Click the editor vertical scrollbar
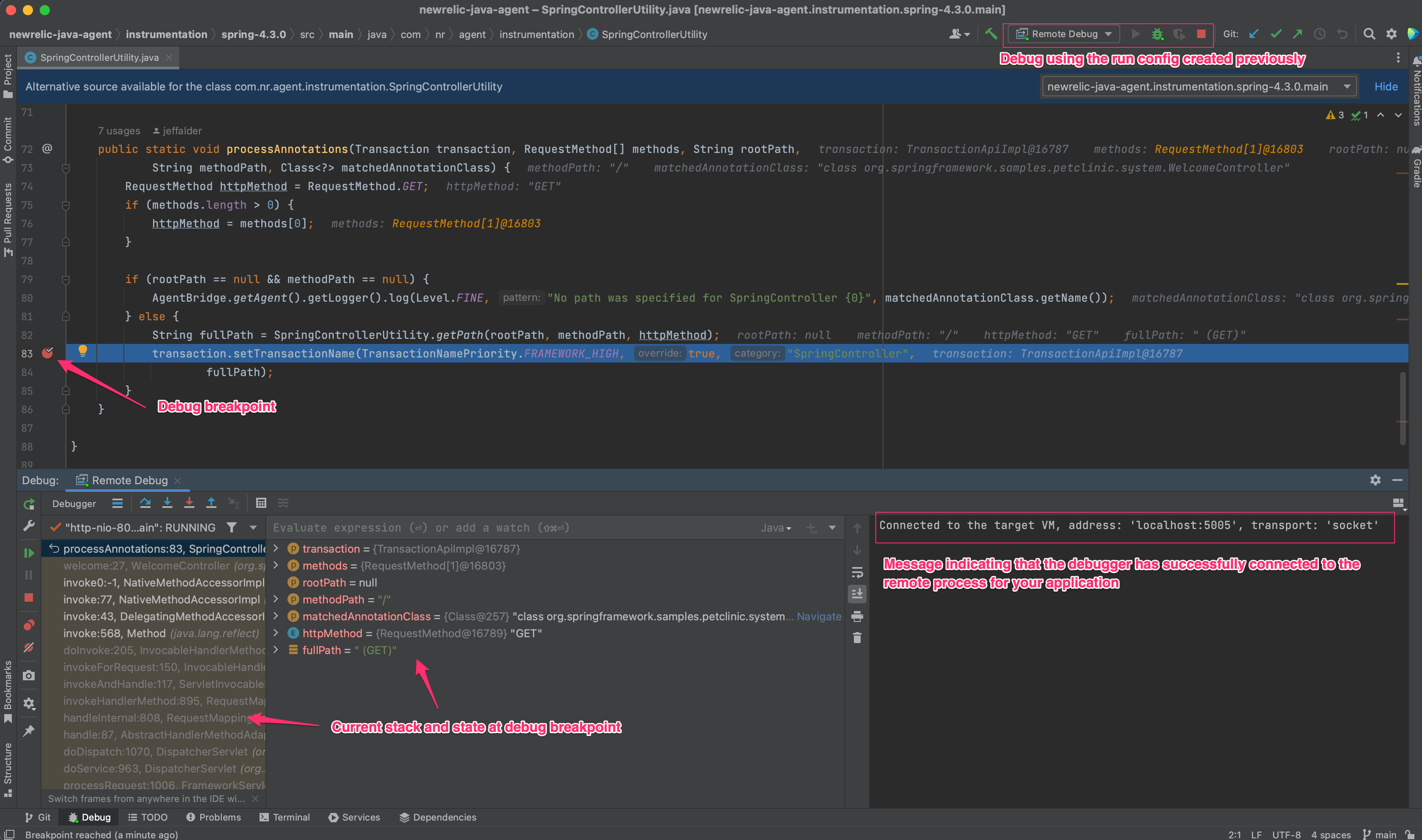1422x840 pixels. pos(1402,408)
